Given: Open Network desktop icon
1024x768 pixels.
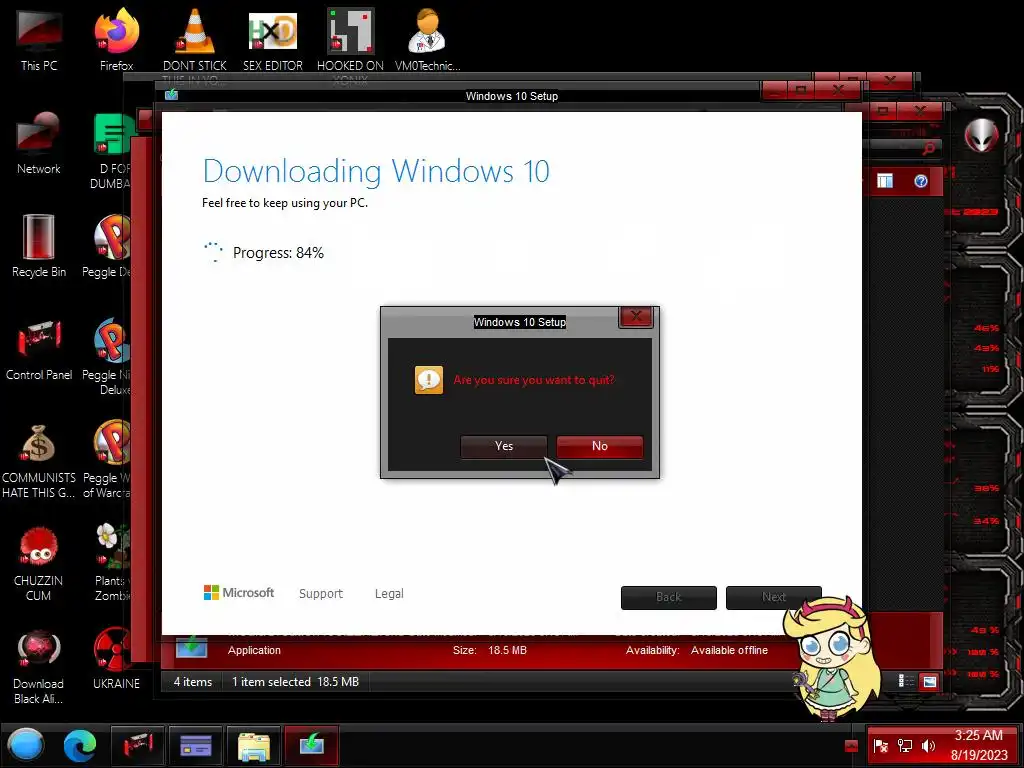Looking at the screenshot, I should pyautogui.click(x=39, y=142).
